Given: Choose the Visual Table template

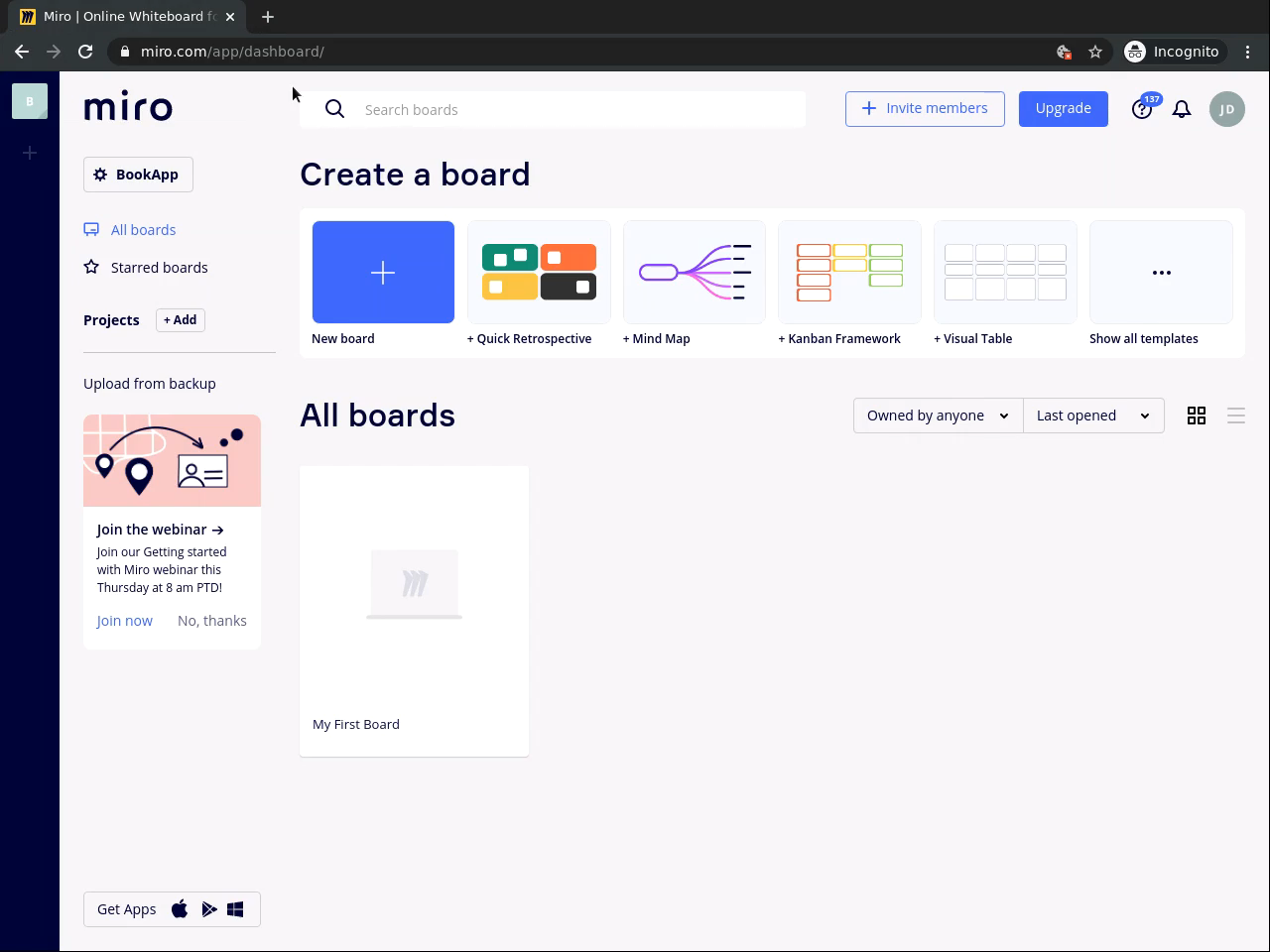Looking at the screenshot, I should [x=1005, y=272].
